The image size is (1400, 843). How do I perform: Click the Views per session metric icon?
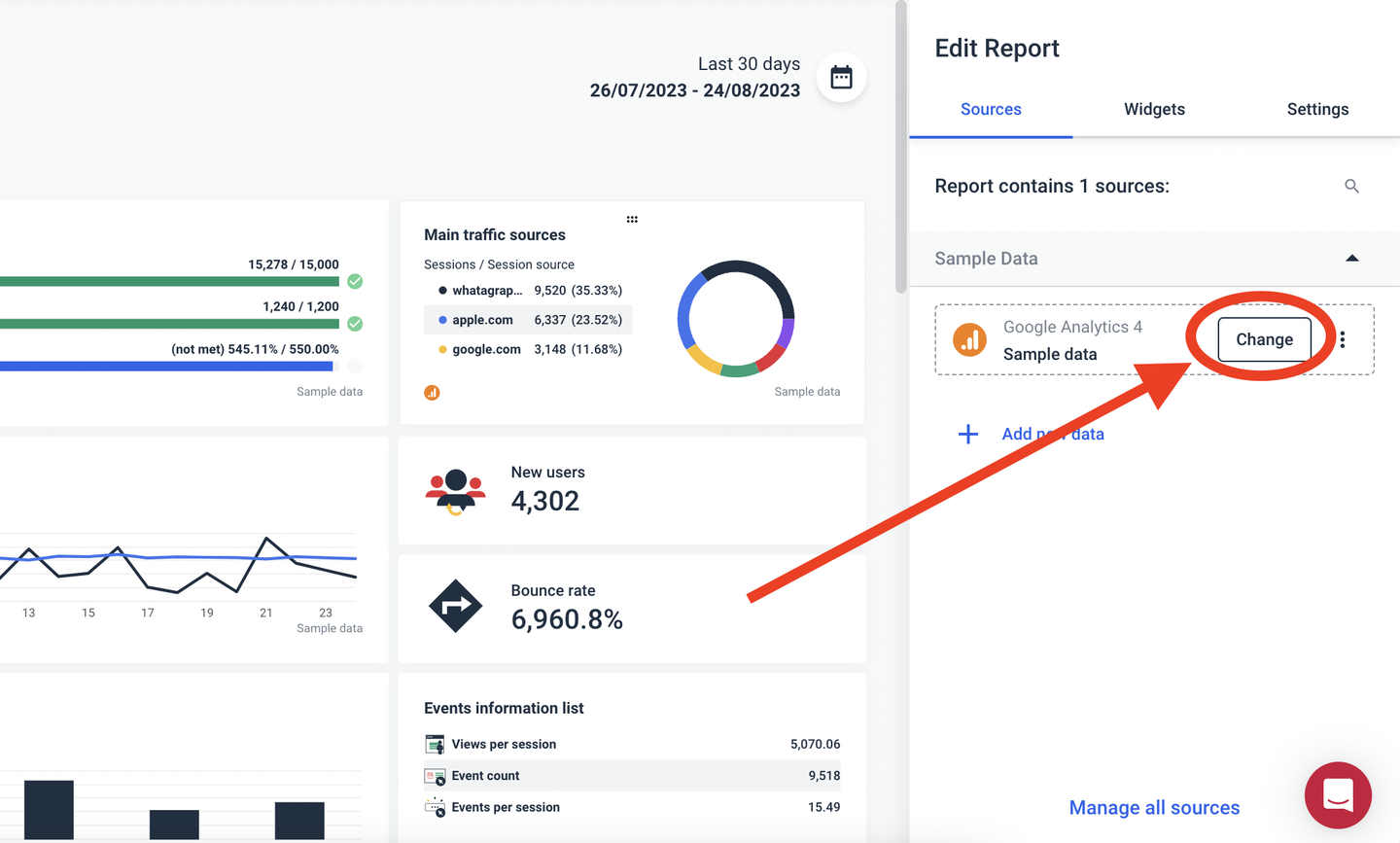[434, 744]
